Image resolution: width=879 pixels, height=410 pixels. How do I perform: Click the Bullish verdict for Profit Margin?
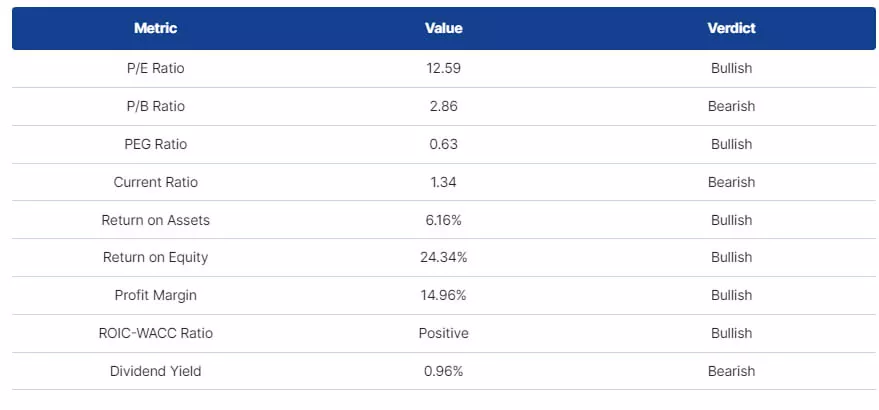731,295
